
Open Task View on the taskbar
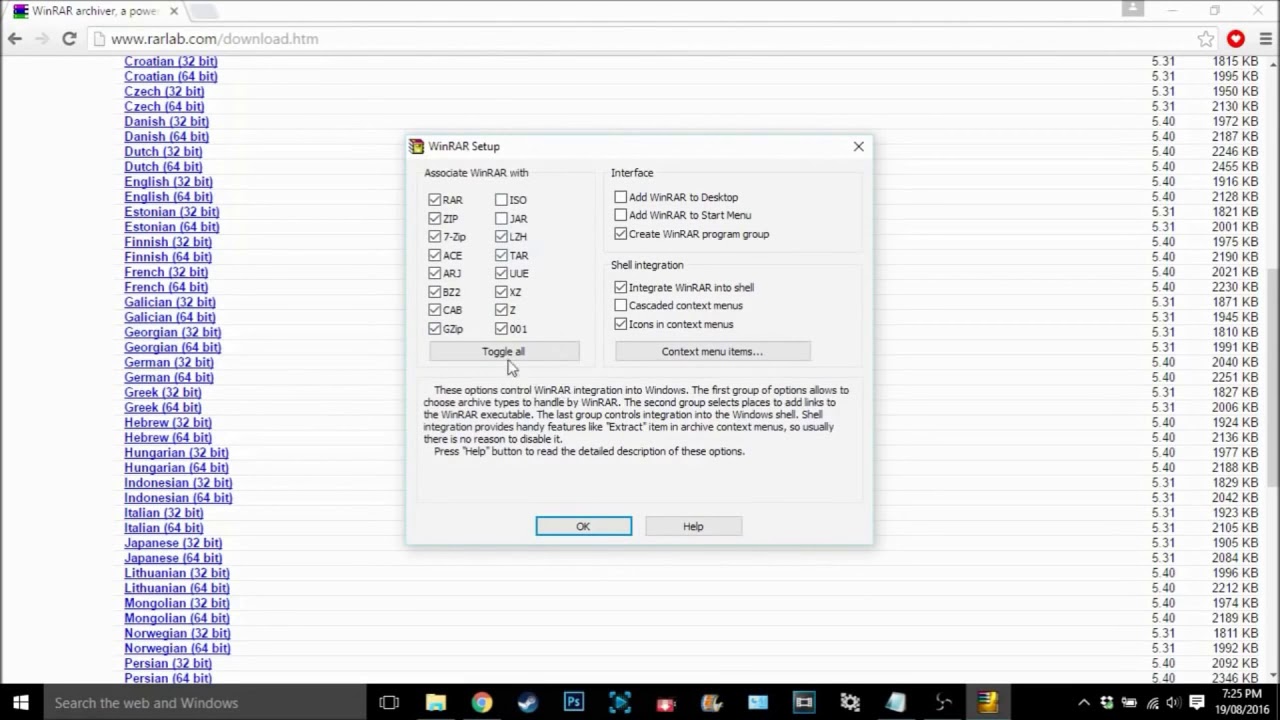[x=389, y=703]
